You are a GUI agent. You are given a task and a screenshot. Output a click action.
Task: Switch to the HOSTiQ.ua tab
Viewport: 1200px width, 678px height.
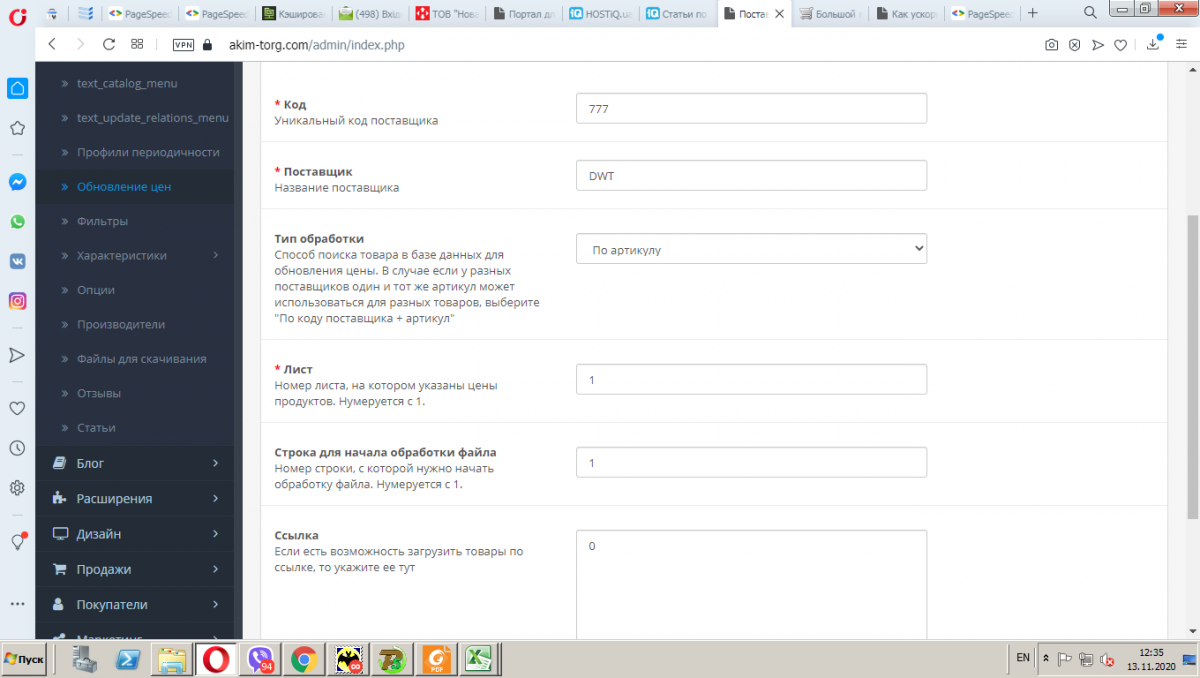tap(601, 14)
